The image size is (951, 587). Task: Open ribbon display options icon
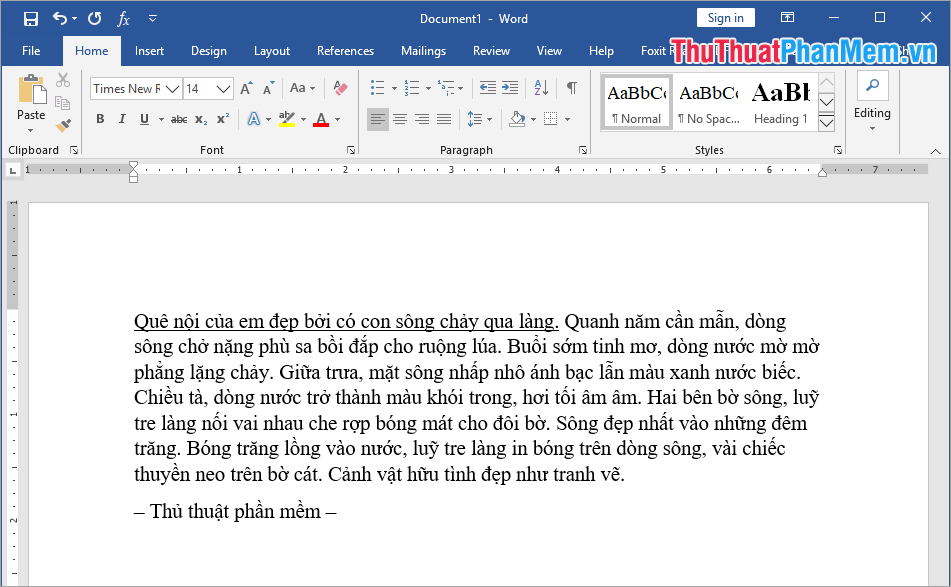[787, 18]
